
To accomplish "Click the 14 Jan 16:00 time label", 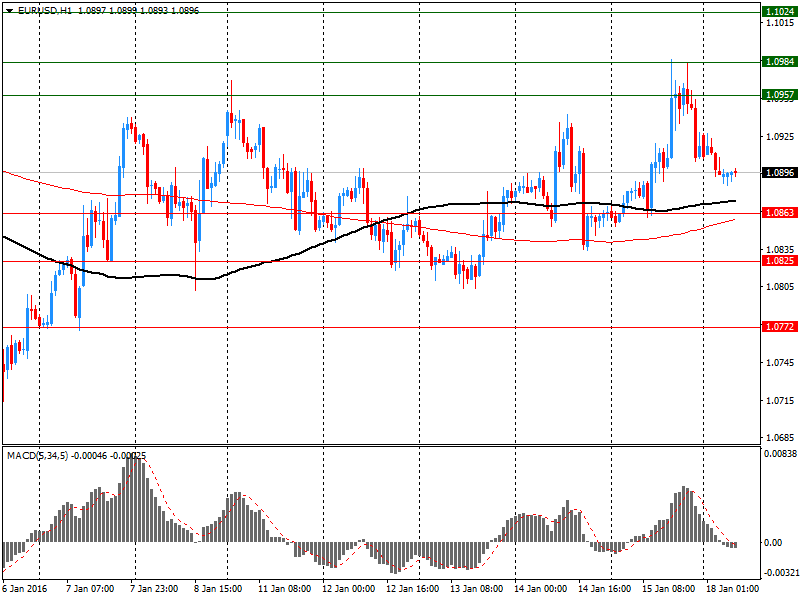I will pos(604,589).
